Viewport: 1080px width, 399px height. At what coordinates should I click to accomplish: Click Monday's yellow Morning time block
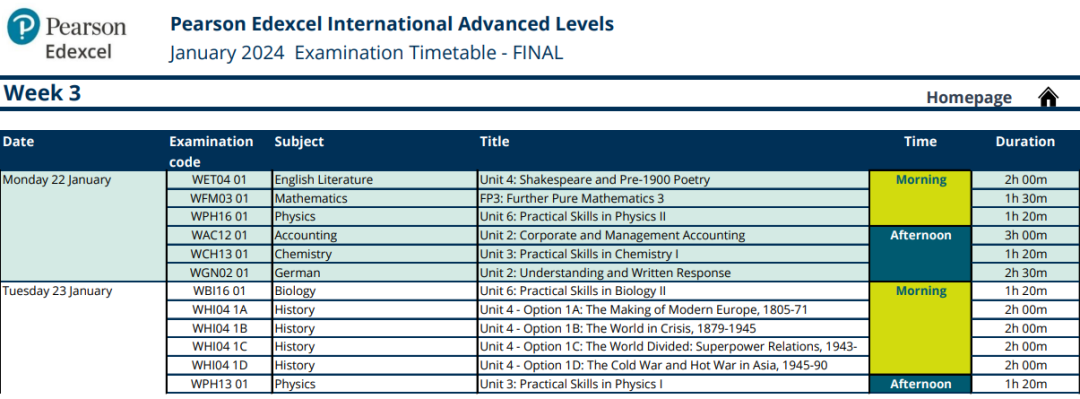920,198
